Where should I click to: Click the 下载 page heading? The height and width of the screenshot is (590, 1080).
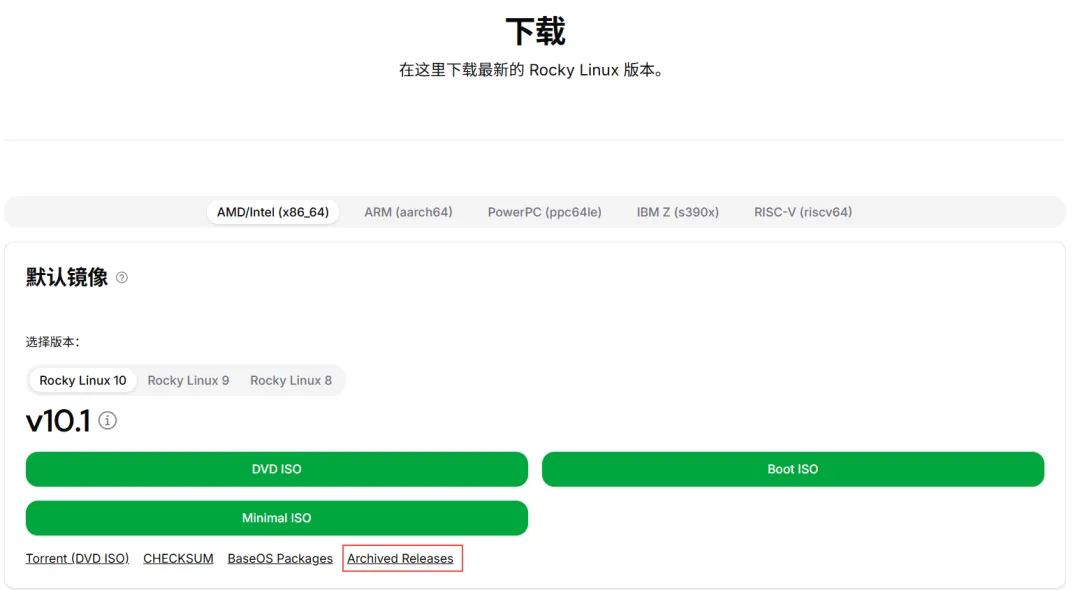point(535,32)
